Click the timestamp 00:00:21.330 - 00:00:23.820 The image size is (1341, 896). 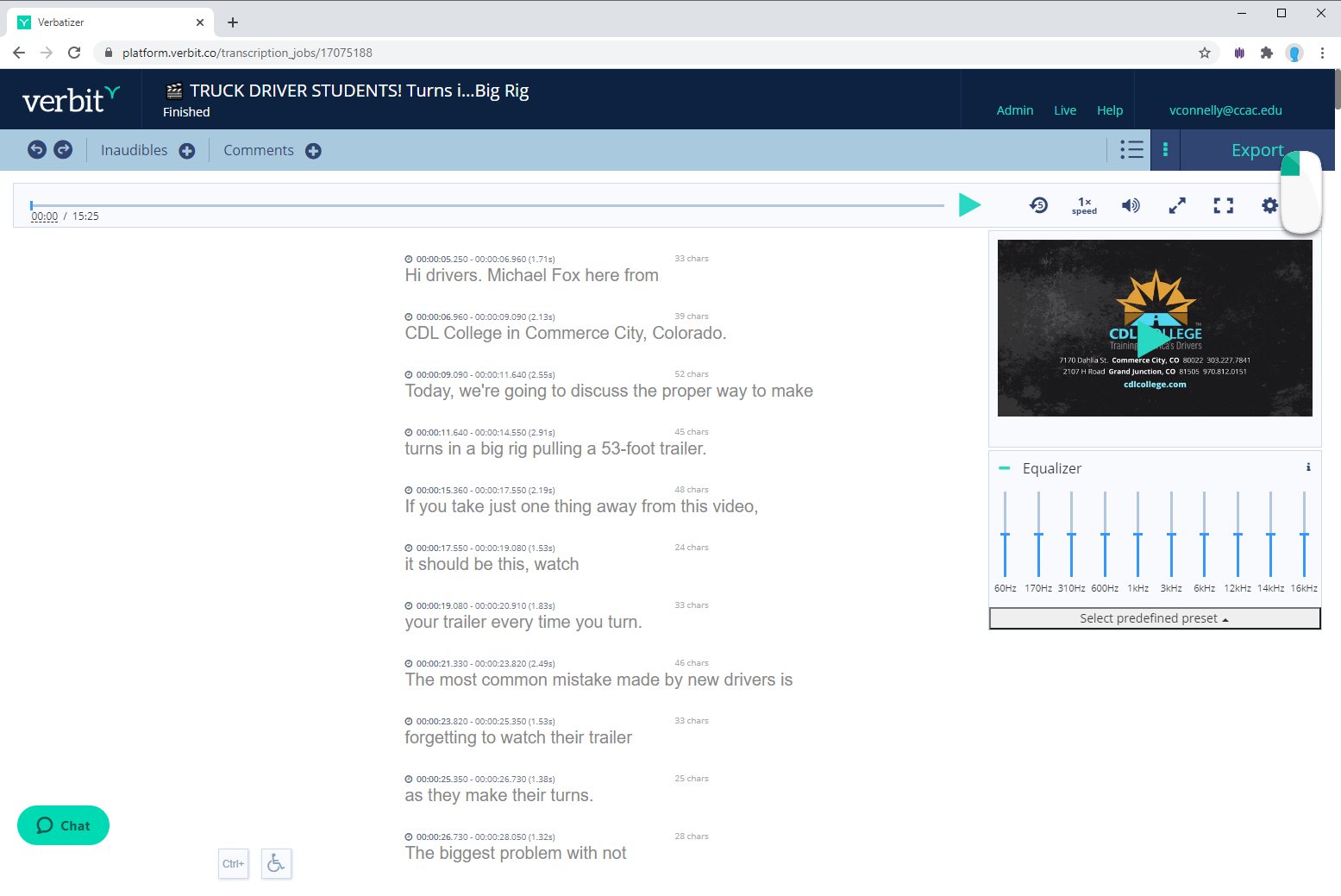pos(479,663)
